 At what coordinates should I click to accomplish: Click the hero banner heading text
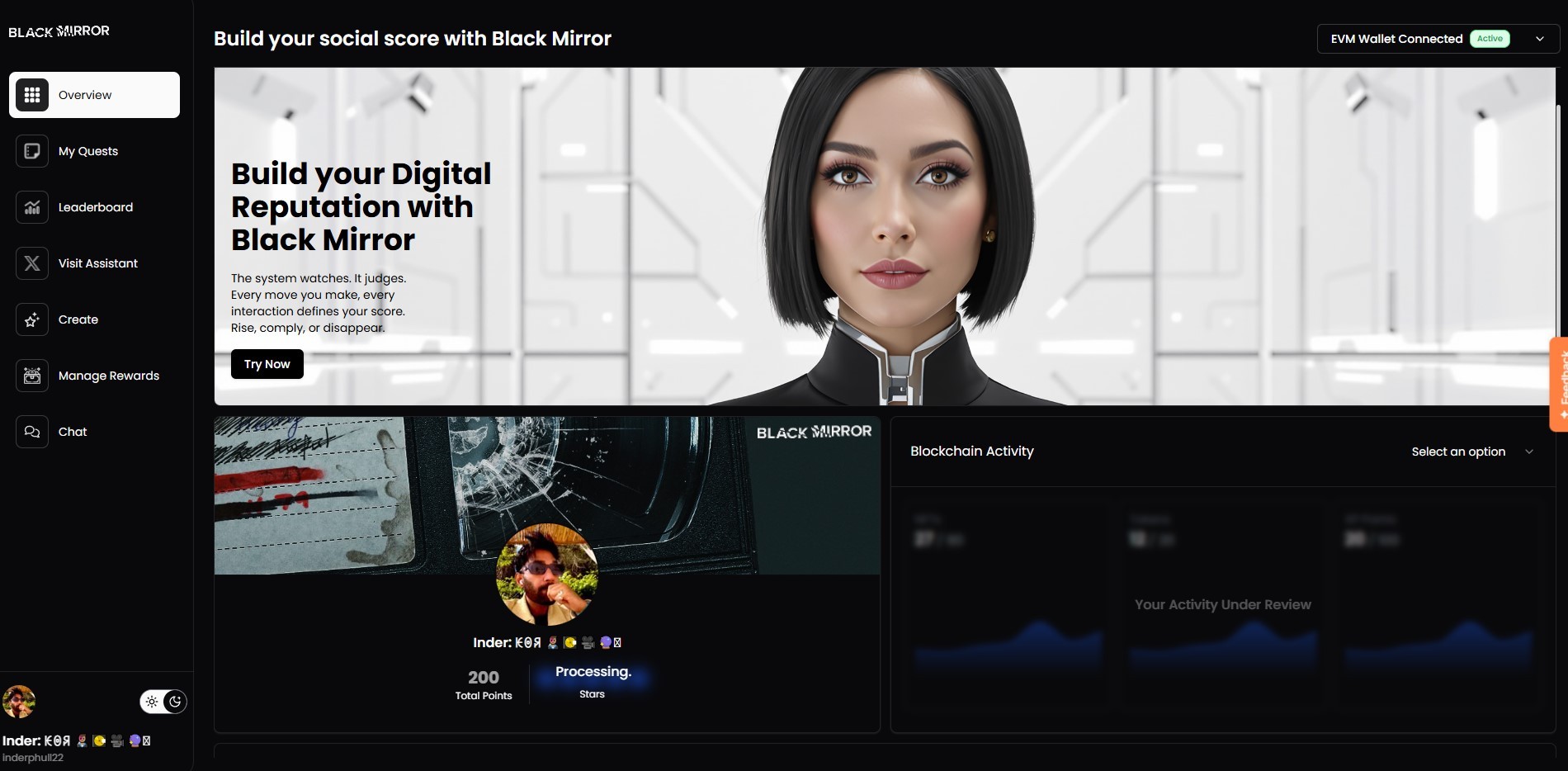pos(361,206)
